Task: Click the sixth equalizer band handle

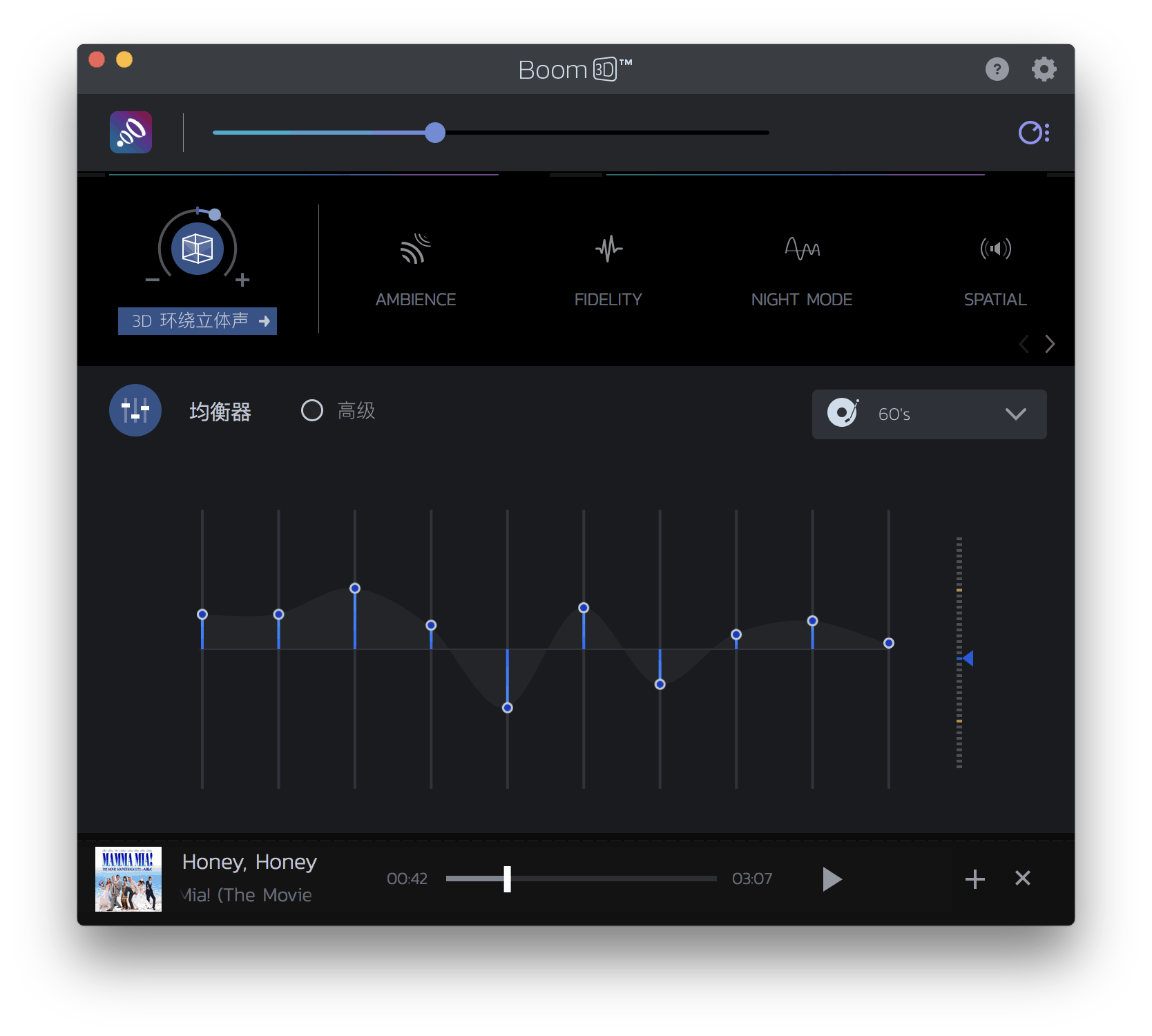Action: point(584,608)
